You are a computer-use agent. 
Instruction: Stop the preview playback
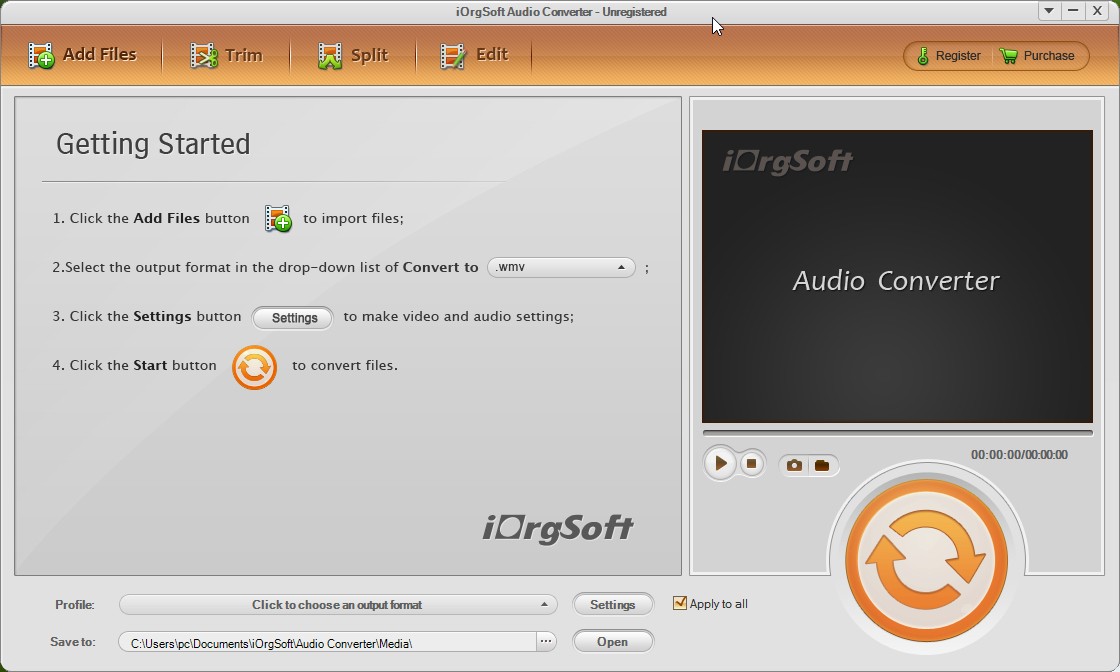(750, 463)
